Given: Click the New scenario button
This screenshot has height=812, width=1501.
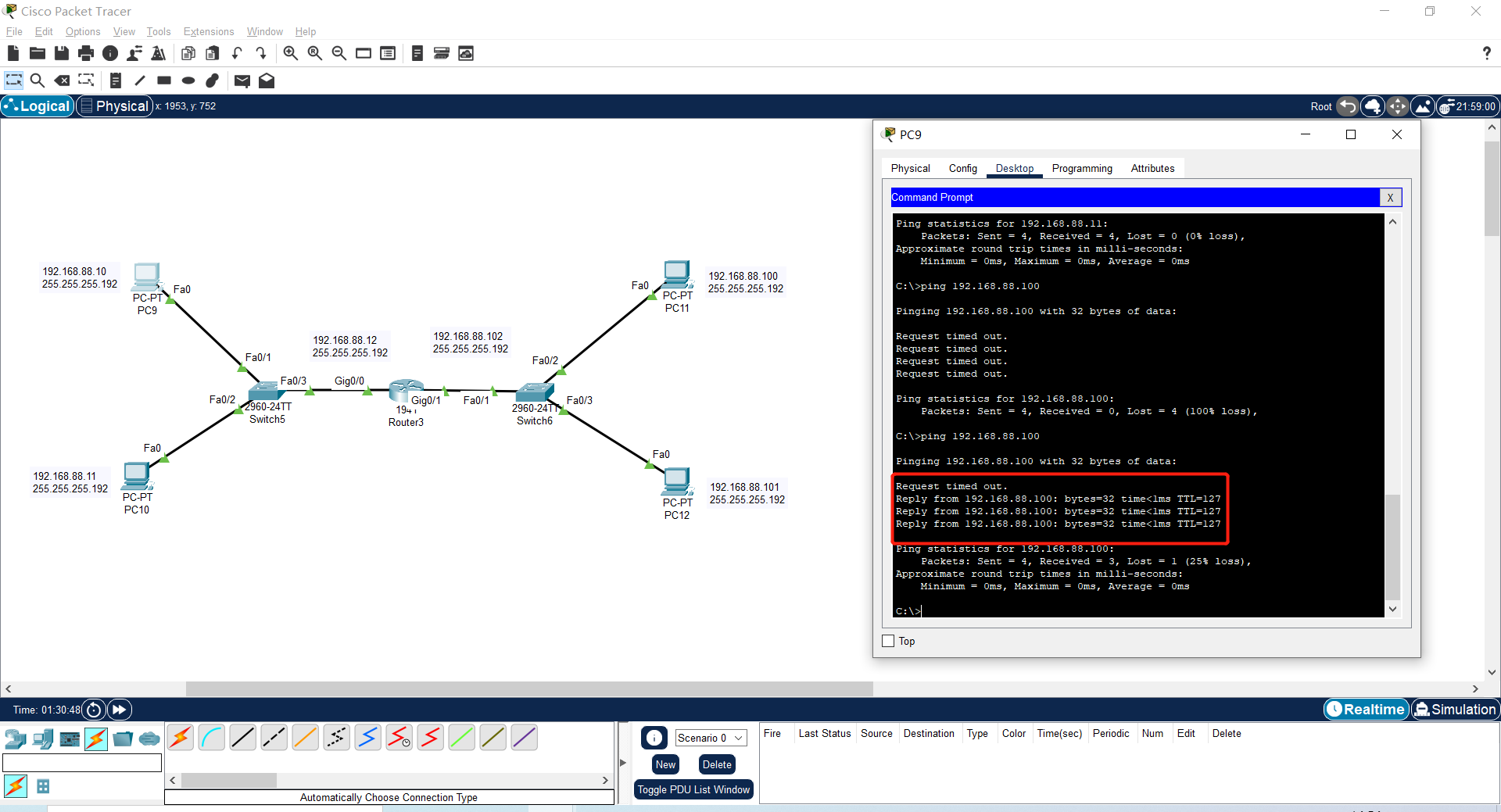Looking at the screenshot, I should 665,764.
